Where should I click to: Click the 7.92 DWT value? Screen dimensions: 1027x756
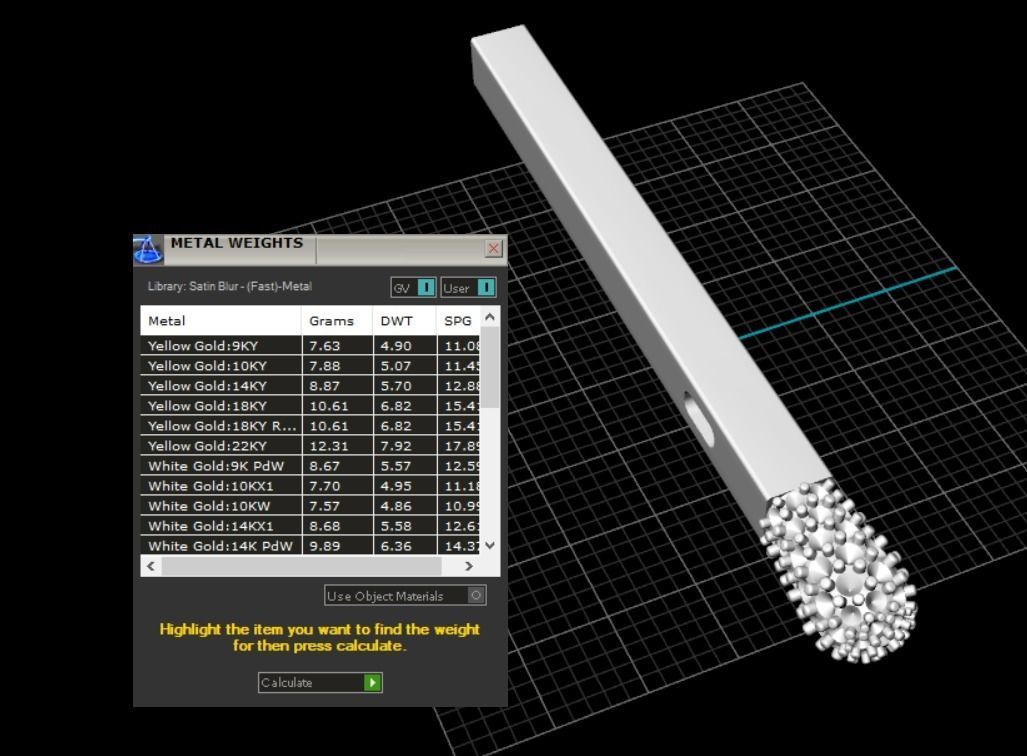396,445
